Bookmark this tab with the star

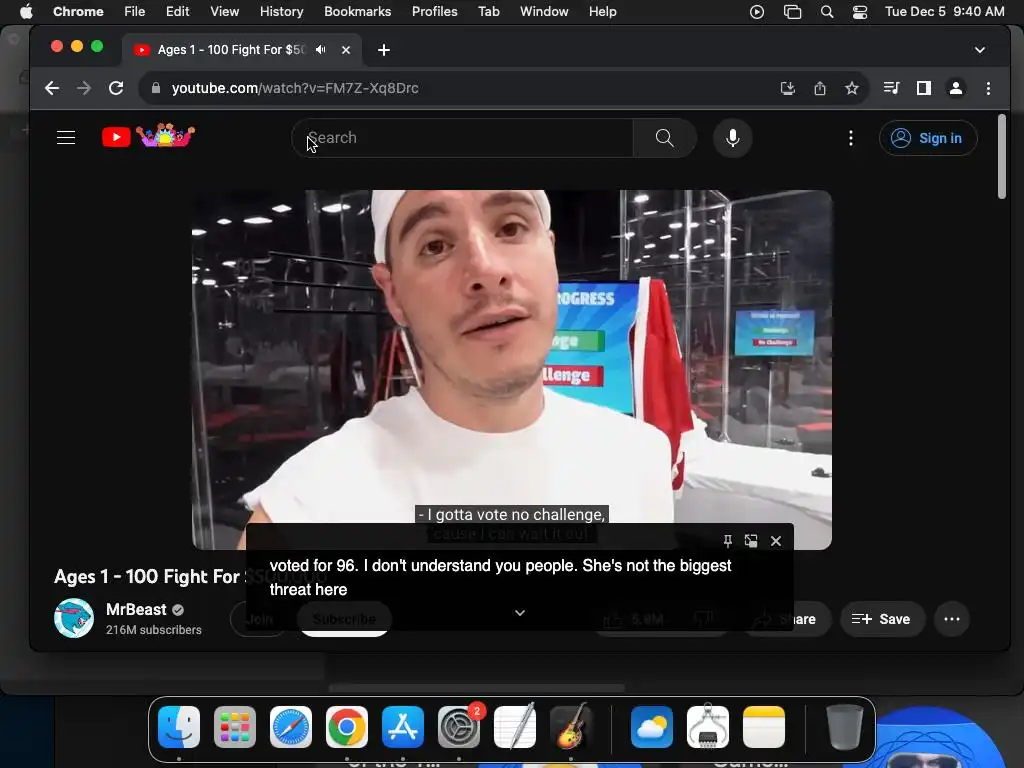(x=852, y=88)
